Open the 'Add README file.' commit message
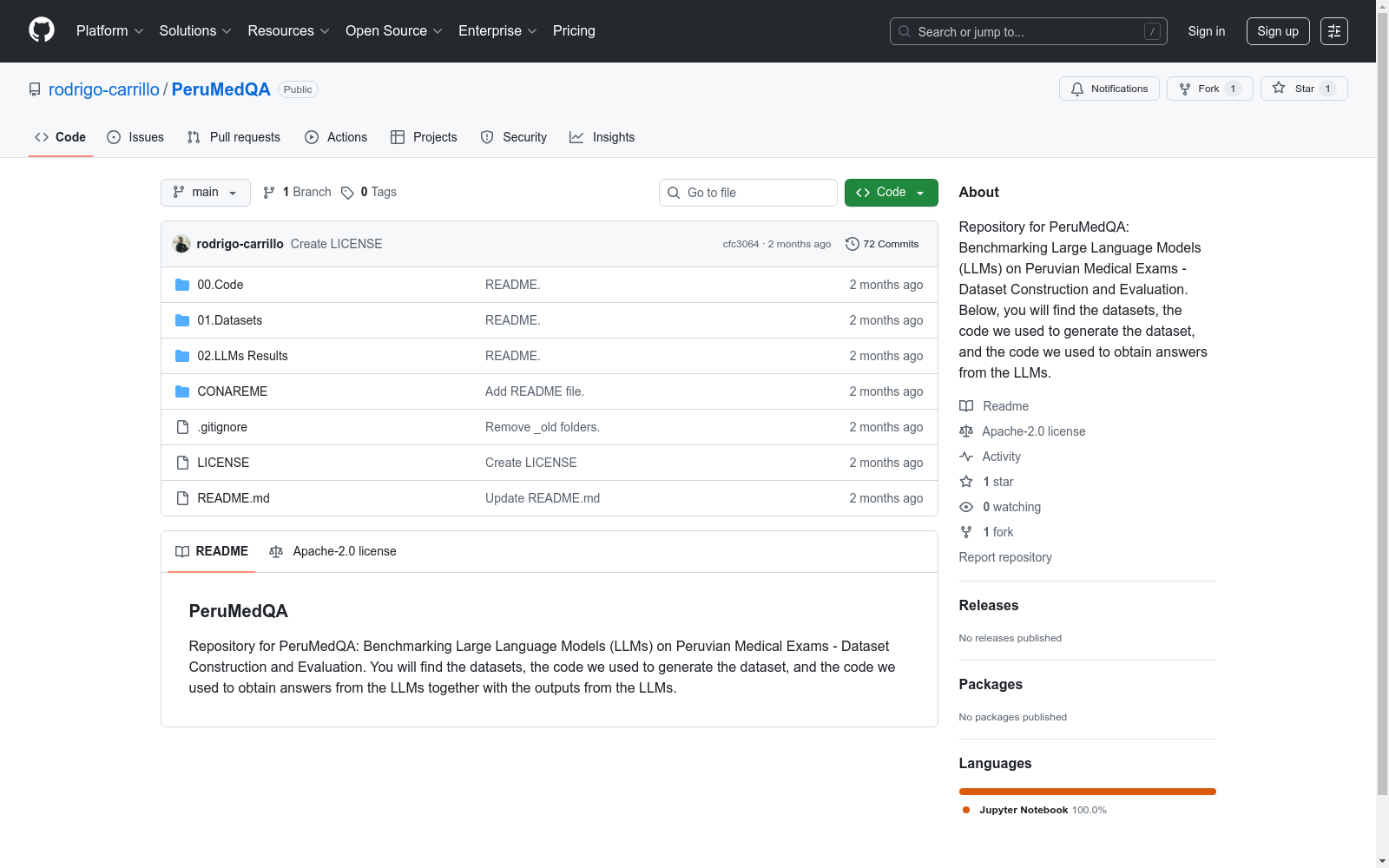 click(535, 391)
